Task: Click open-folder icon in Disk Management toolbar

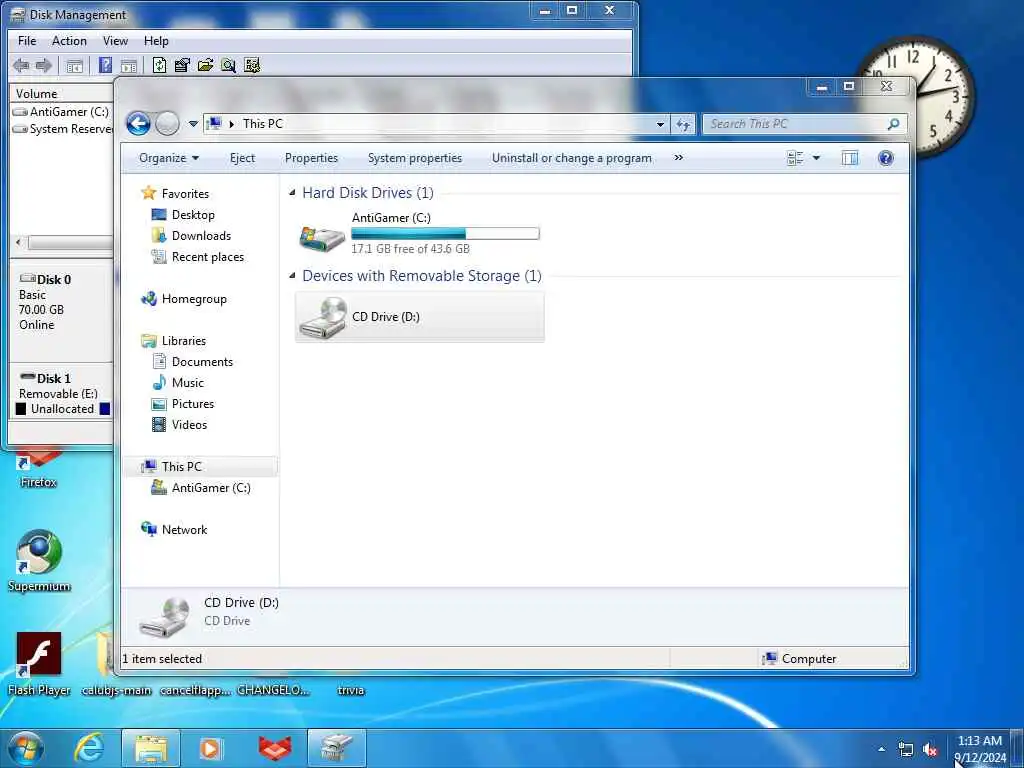Action: click(205, 65)
